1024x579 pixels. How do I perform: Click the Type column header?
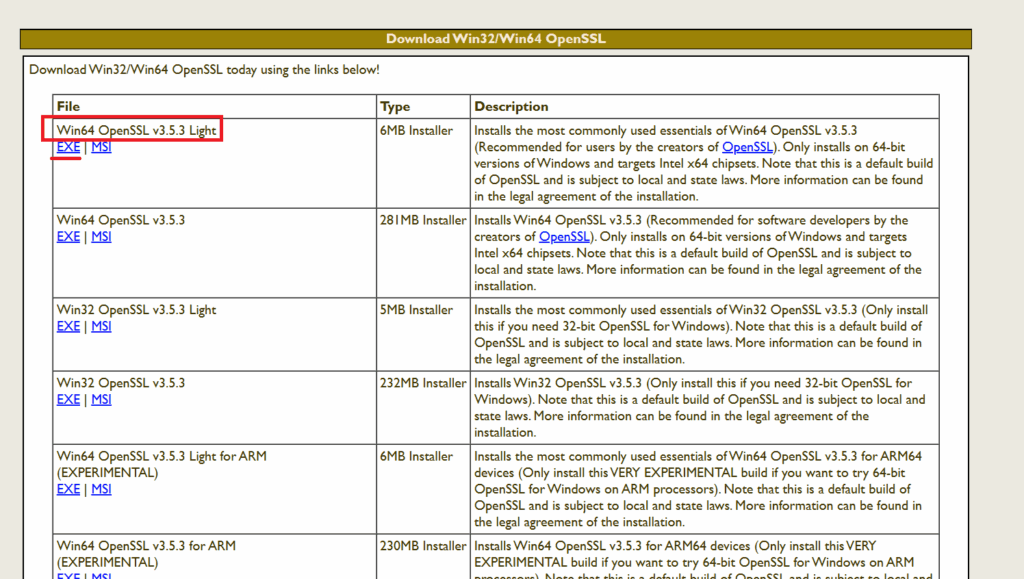tap(396, 106)
